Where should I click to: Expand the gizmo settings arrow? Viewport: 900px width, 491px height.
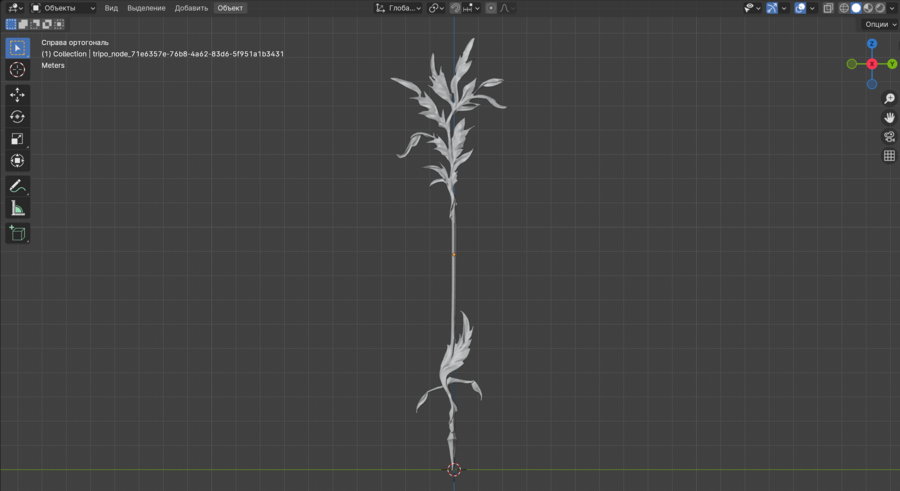(784, 8)
